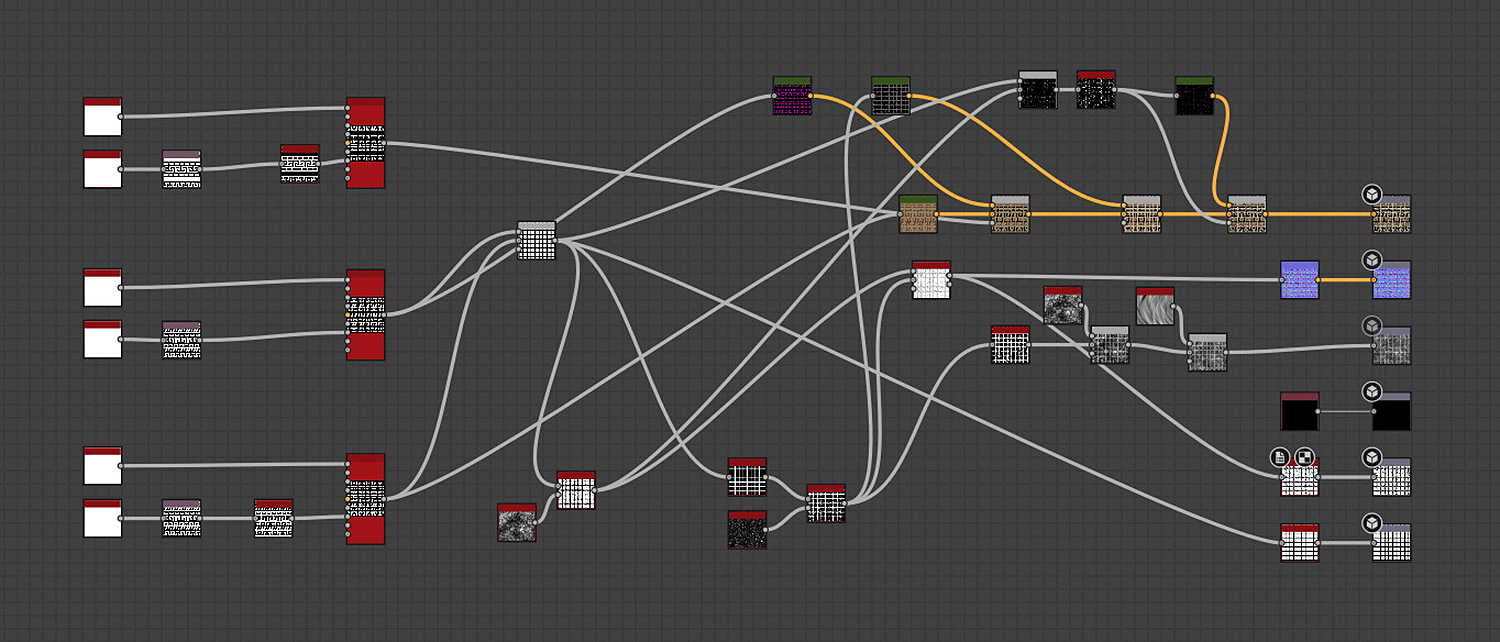Select the green-header brown brick node

[918, 214]
